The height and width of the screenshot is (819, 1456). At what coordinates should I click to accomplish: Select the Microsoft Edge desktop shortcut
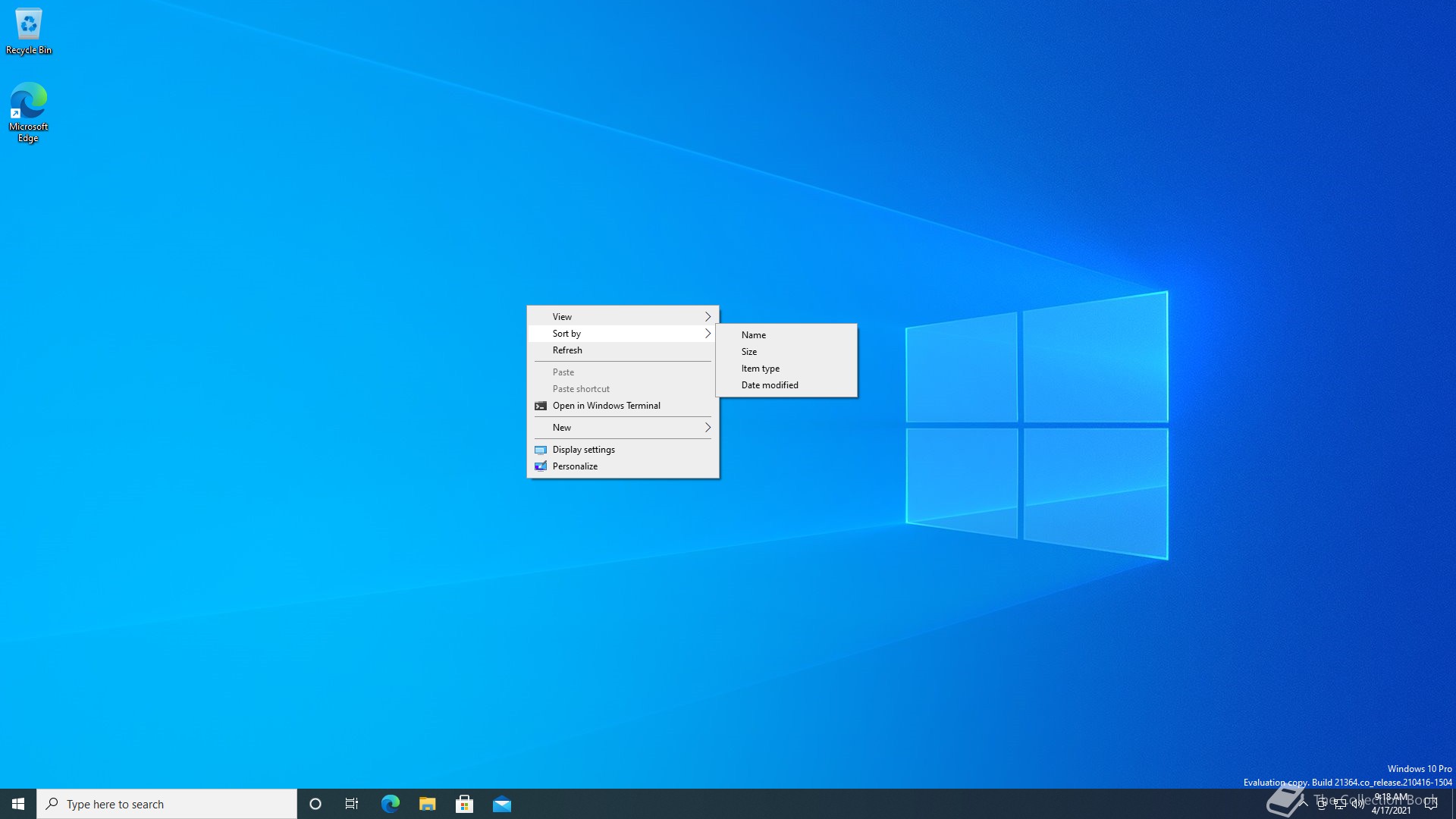[x=29, y=110]
